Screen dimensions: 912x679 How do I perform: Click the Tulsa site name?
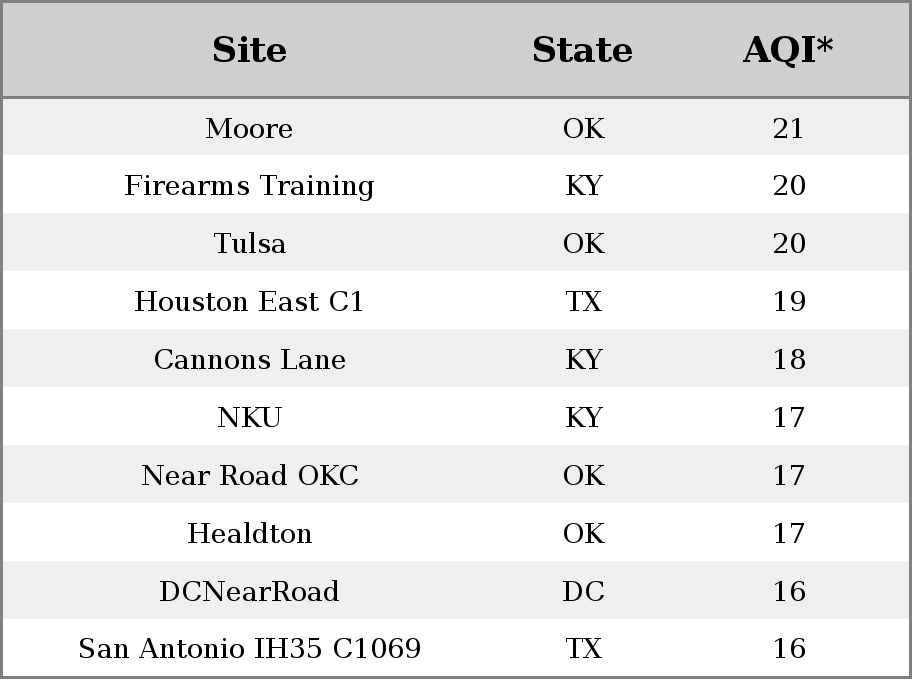coord(250,243)
